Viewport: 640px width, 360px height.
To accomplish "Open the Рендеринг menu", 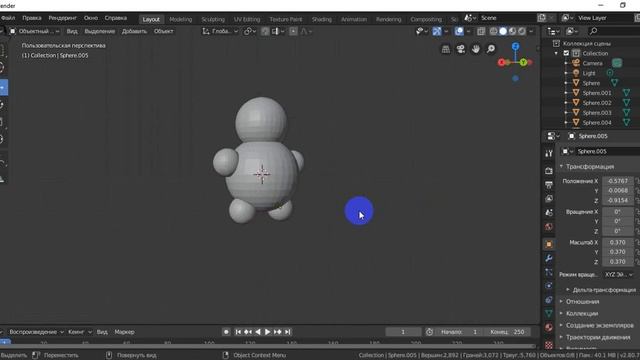I will (62, 18).
